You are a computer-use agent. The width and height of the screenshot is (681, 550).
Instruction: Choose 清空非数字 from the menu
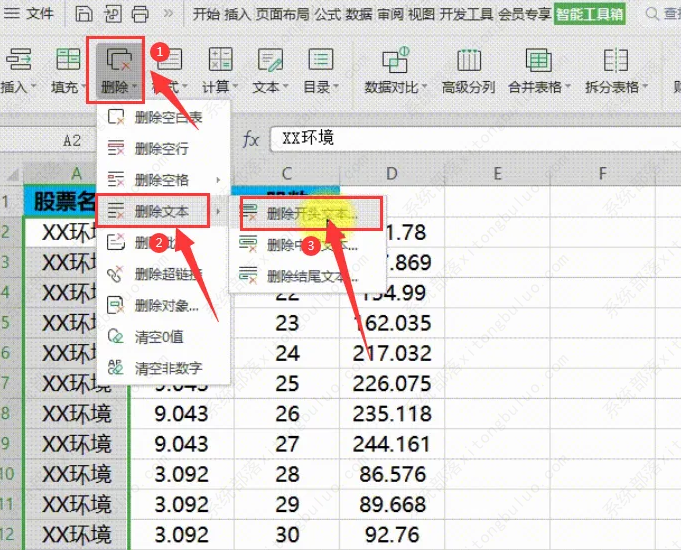[x=163, y=368]
